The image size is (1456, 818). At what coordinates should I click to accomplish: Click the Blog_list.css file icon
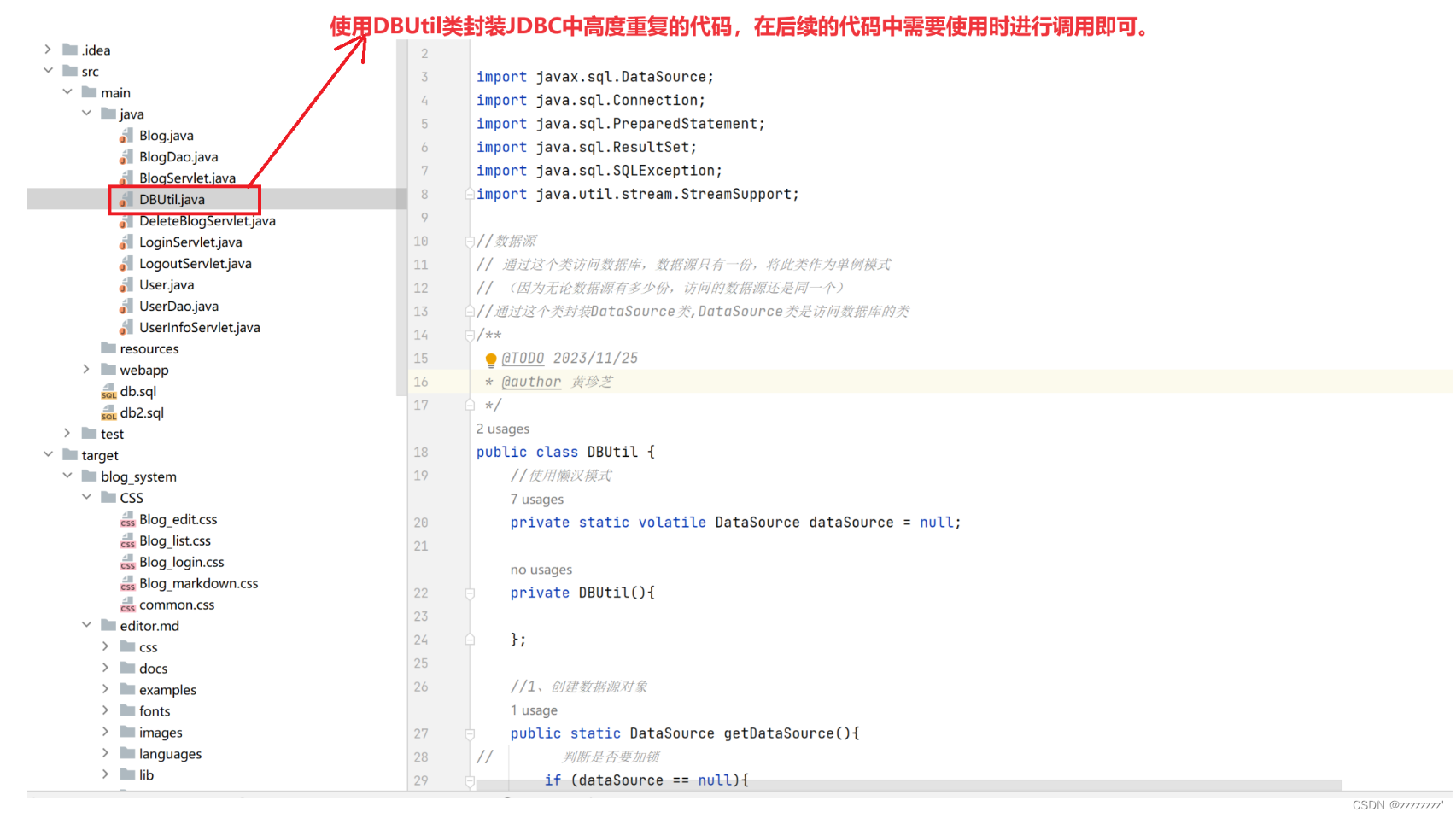click(127, 541)
